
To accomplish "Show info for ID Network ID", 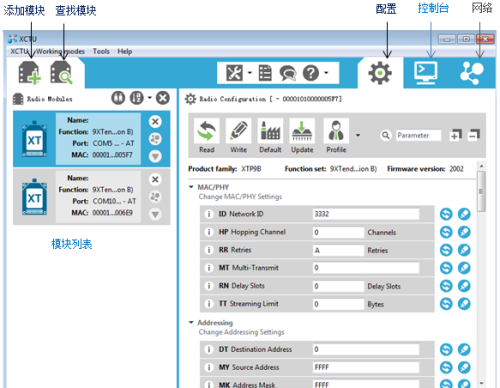I will pyautogui.click(x=209, y=214).
